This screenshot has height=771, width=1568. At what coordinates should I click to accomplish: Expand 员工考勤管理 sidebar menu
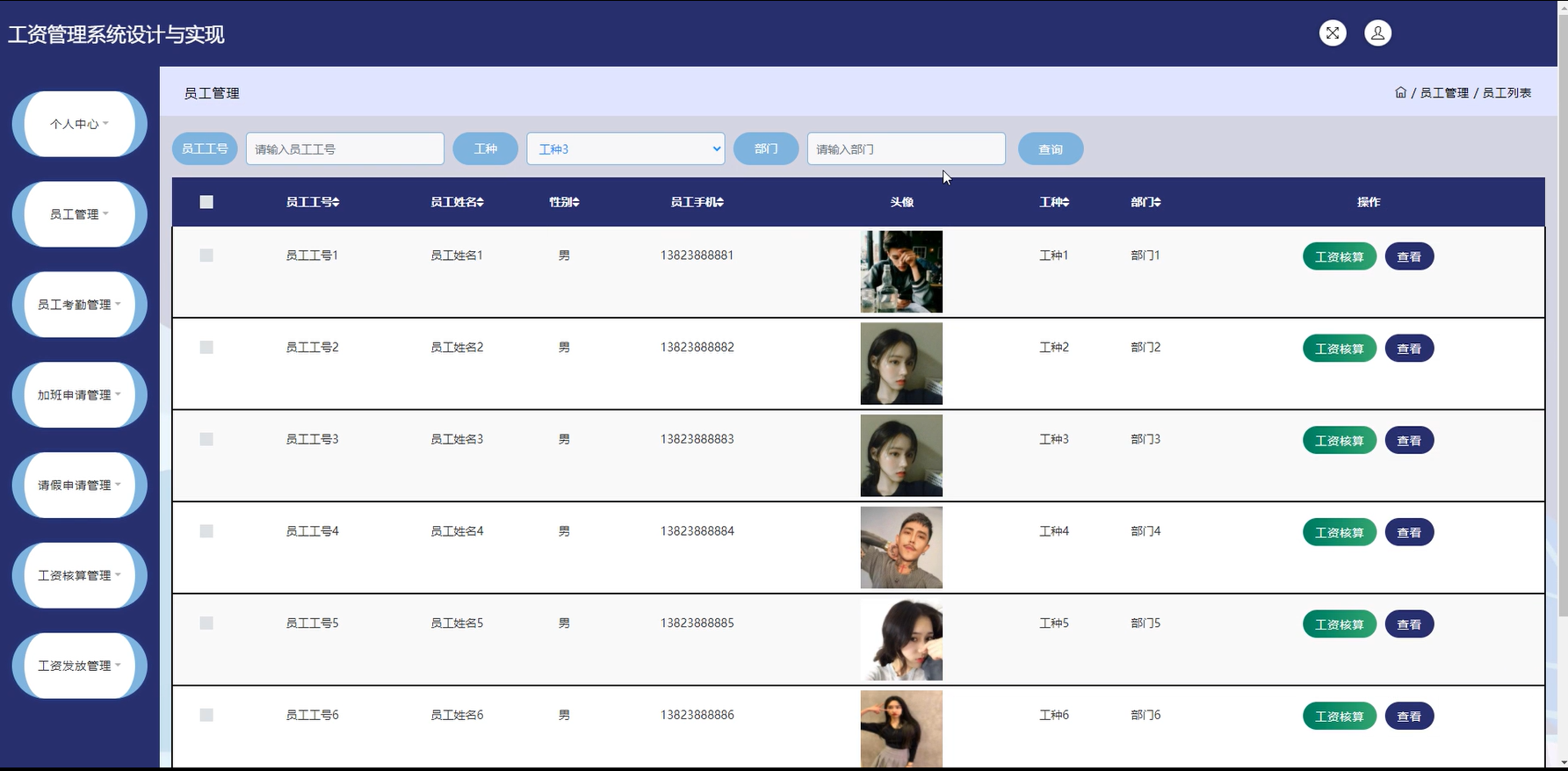tap(79, 305)
